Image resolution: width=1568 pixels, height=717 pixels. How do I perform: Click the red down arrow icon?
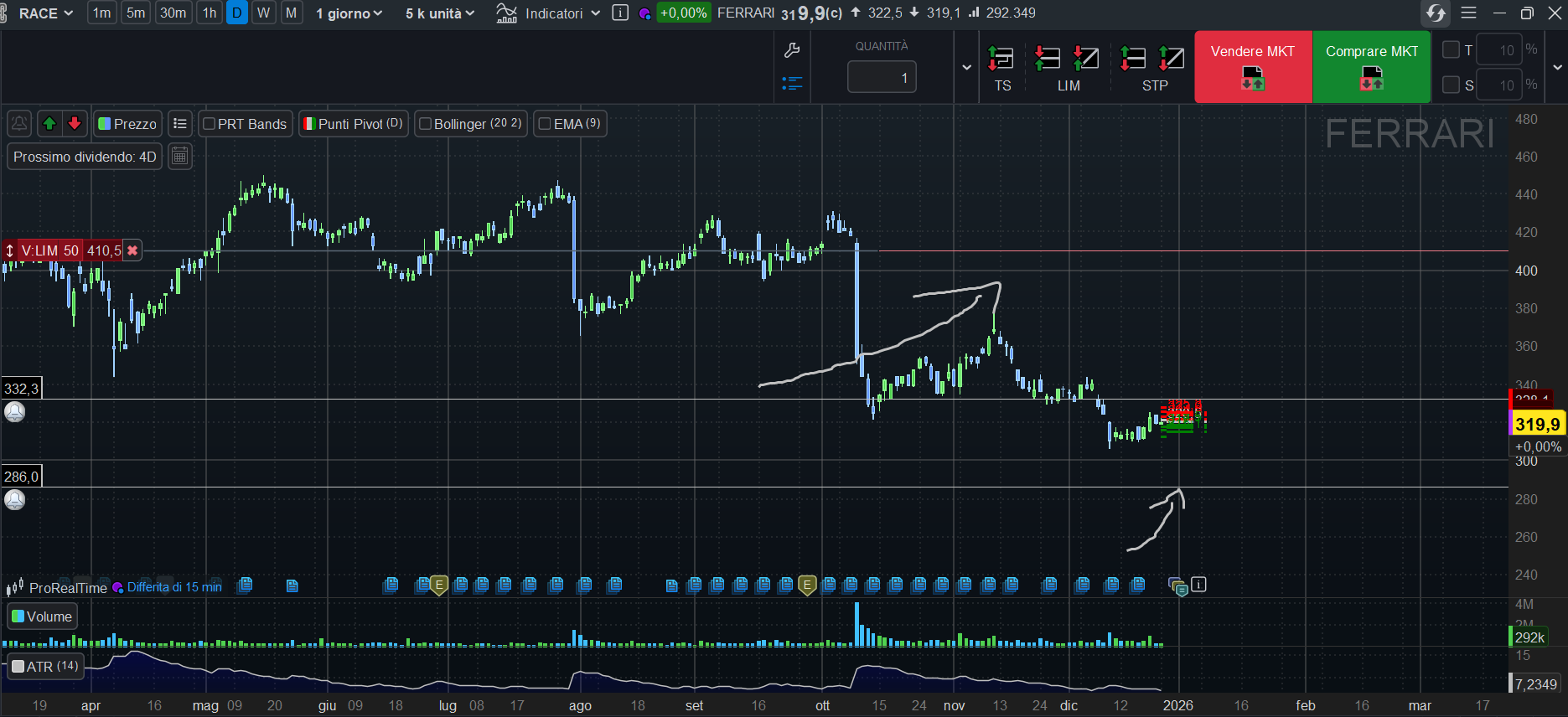75,124
